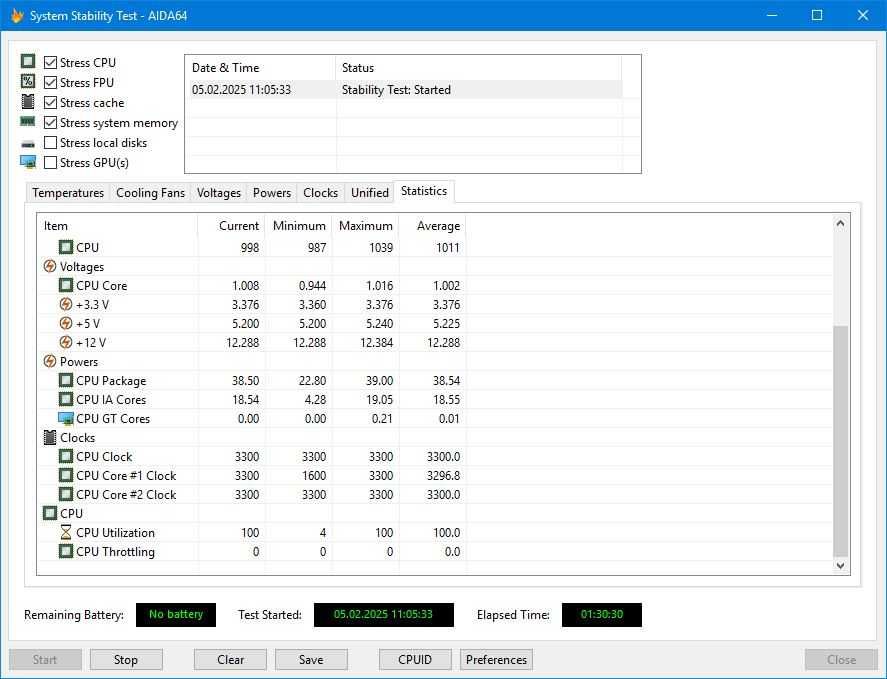The image size is (887, 679).
Task: Click the Average column header
Action: point(432,226)
